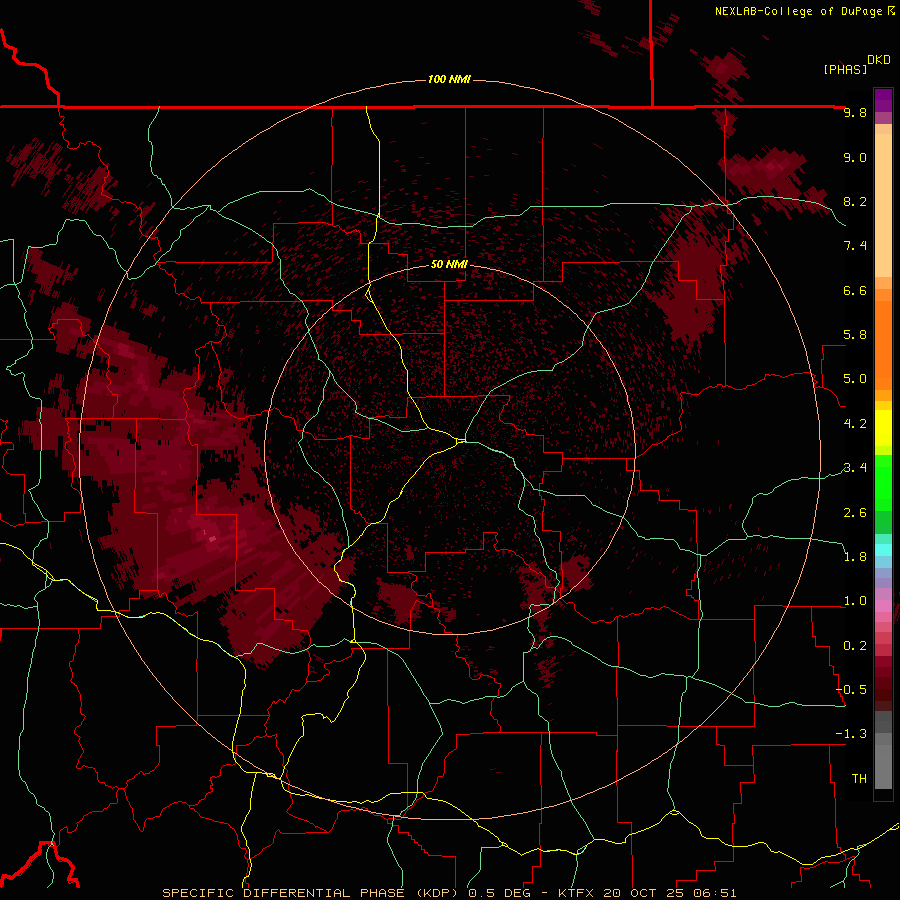Screen dimensions: 900x900
Task: Select the 3.4 color scale value
Action: tap(855, 468)
